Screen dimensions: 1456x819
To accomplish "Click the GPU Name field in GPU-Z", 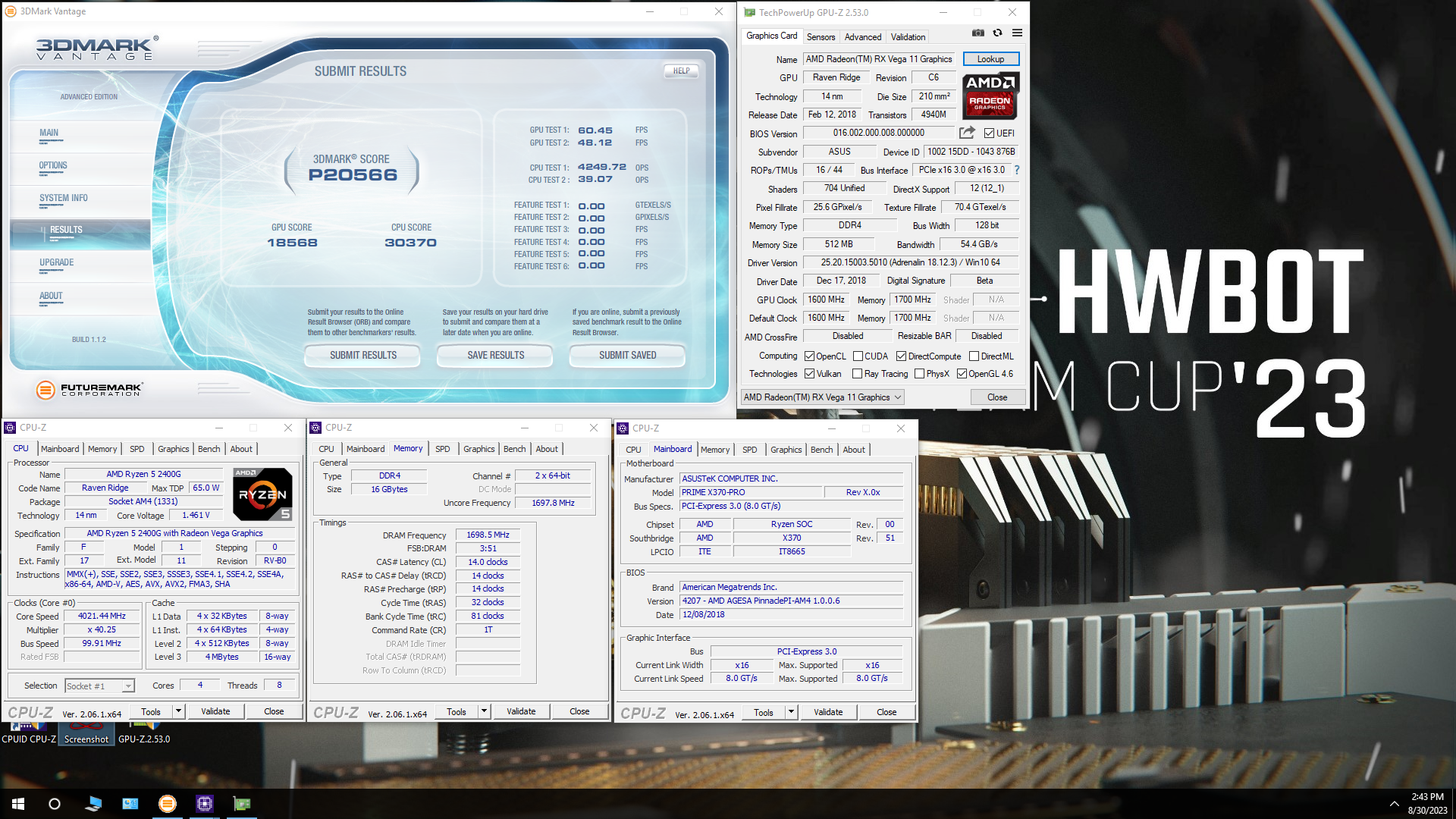I will pyautogui.click(x=879, y=59).
